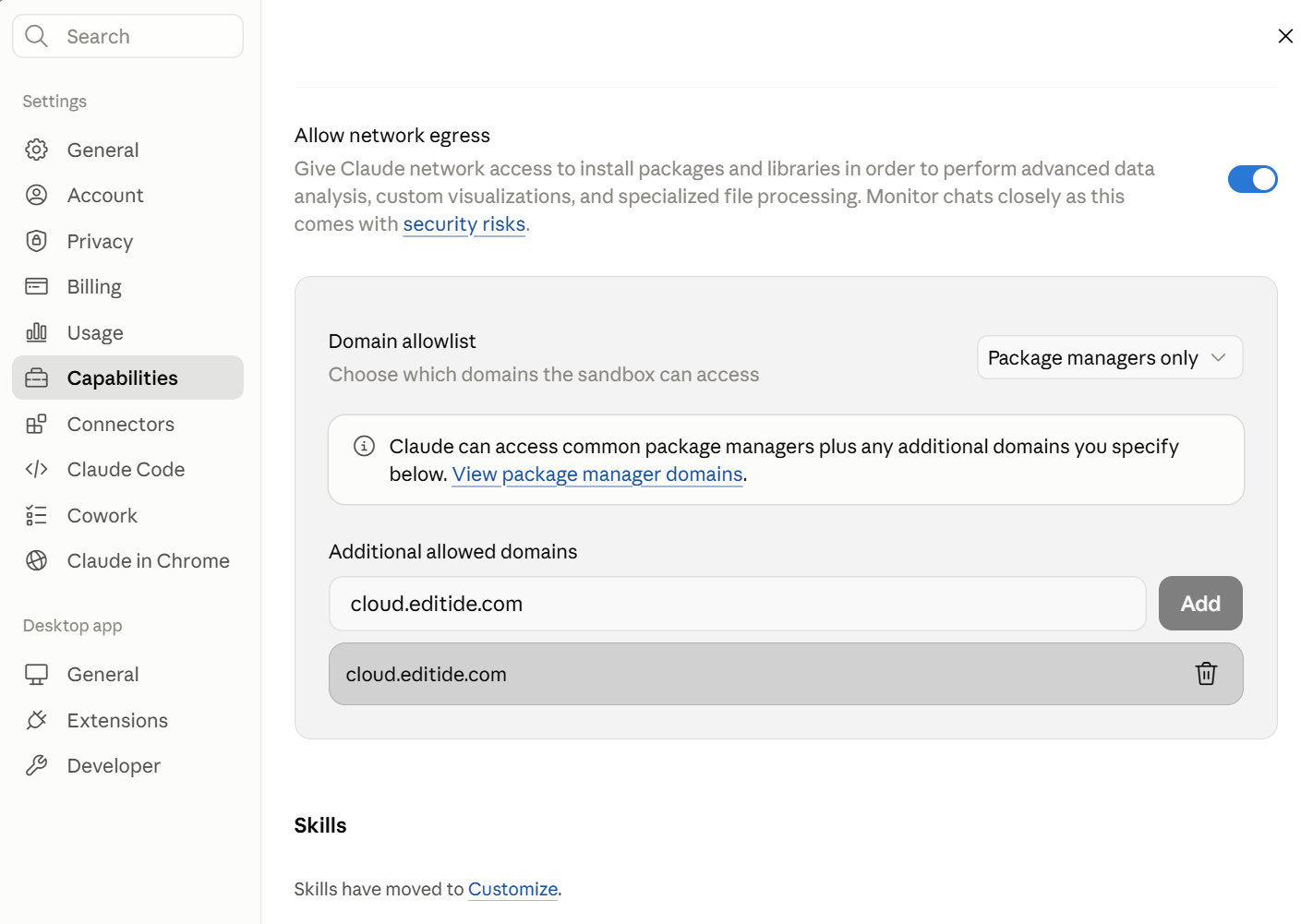The width and height of the screenshot is (1301, 924).
Task: Select Billing in sidebar
Action: 127,286
